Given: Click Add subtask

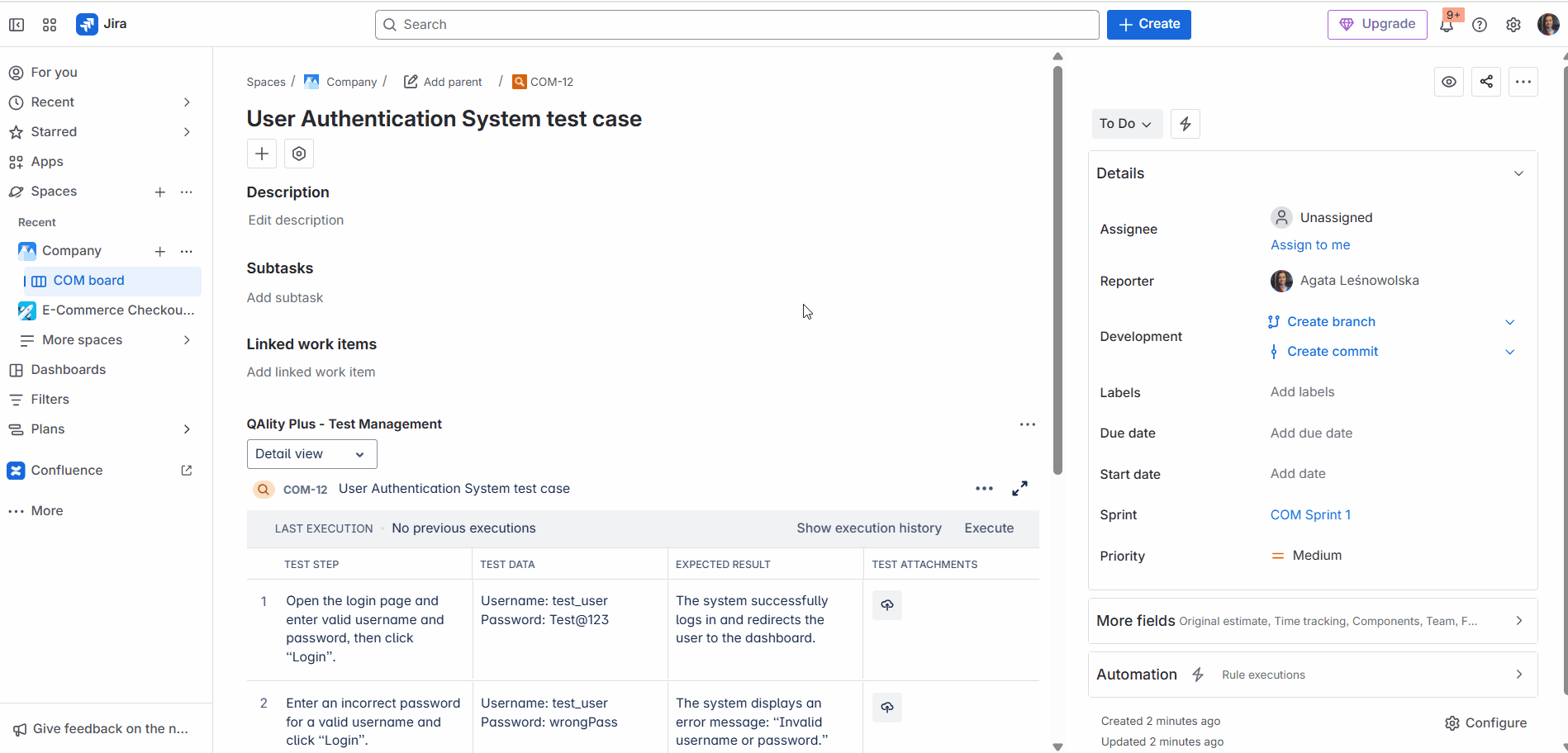Looking at the screenshot, I should 285,298.
